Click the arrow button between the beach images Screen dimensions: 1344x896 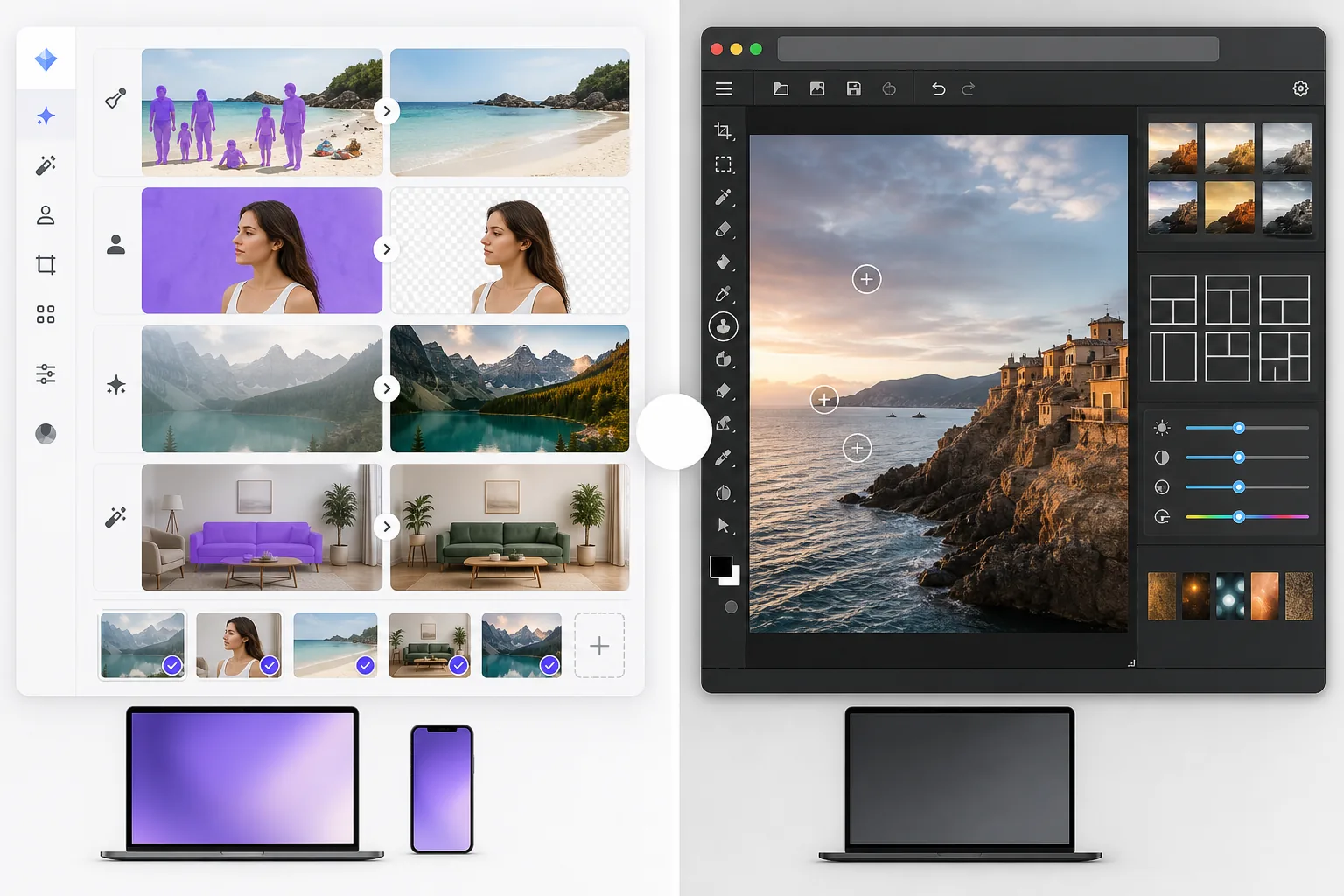coord(387,111)
